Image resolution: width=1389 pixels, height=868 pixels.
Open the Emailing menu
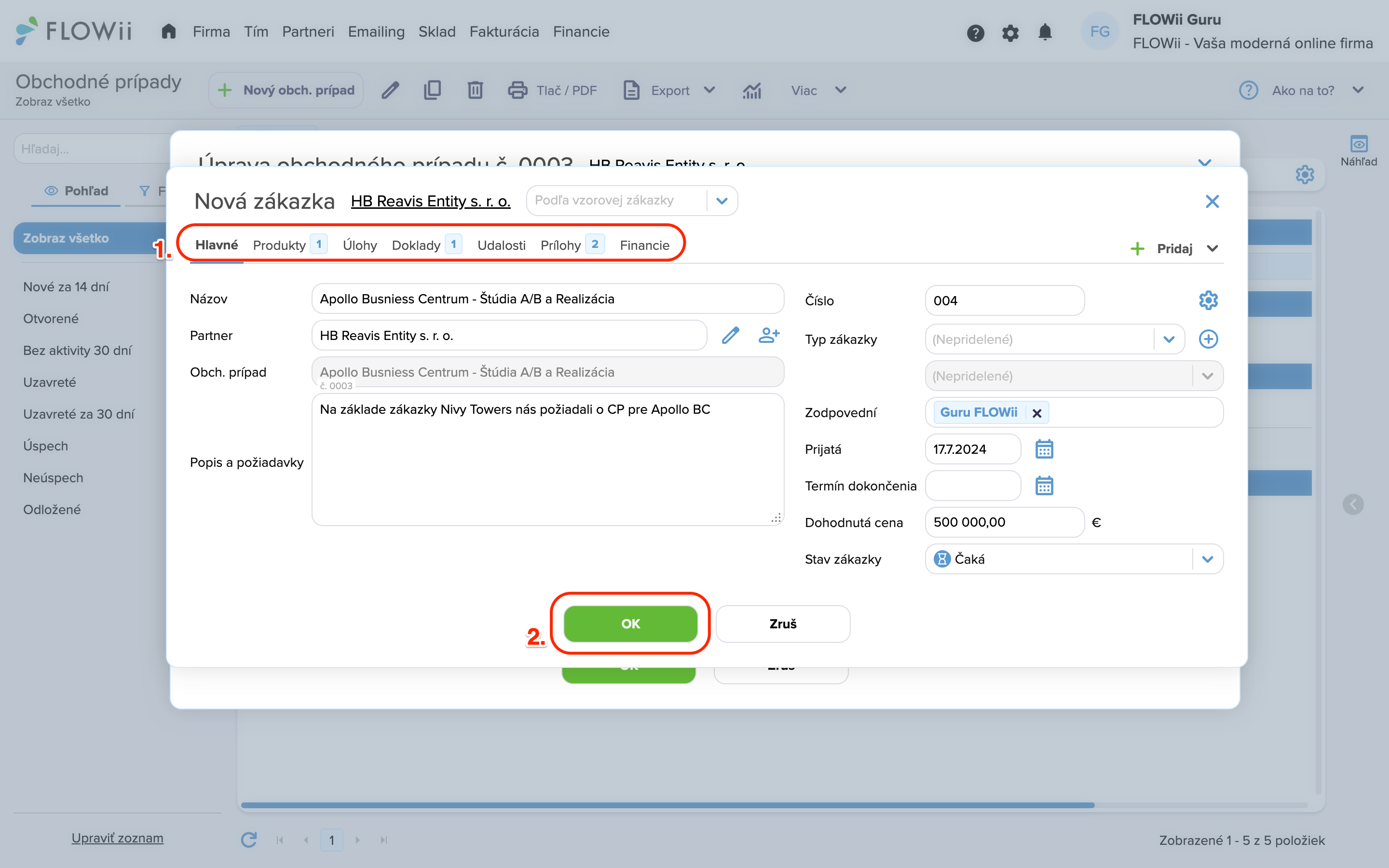tap(376, 31)
